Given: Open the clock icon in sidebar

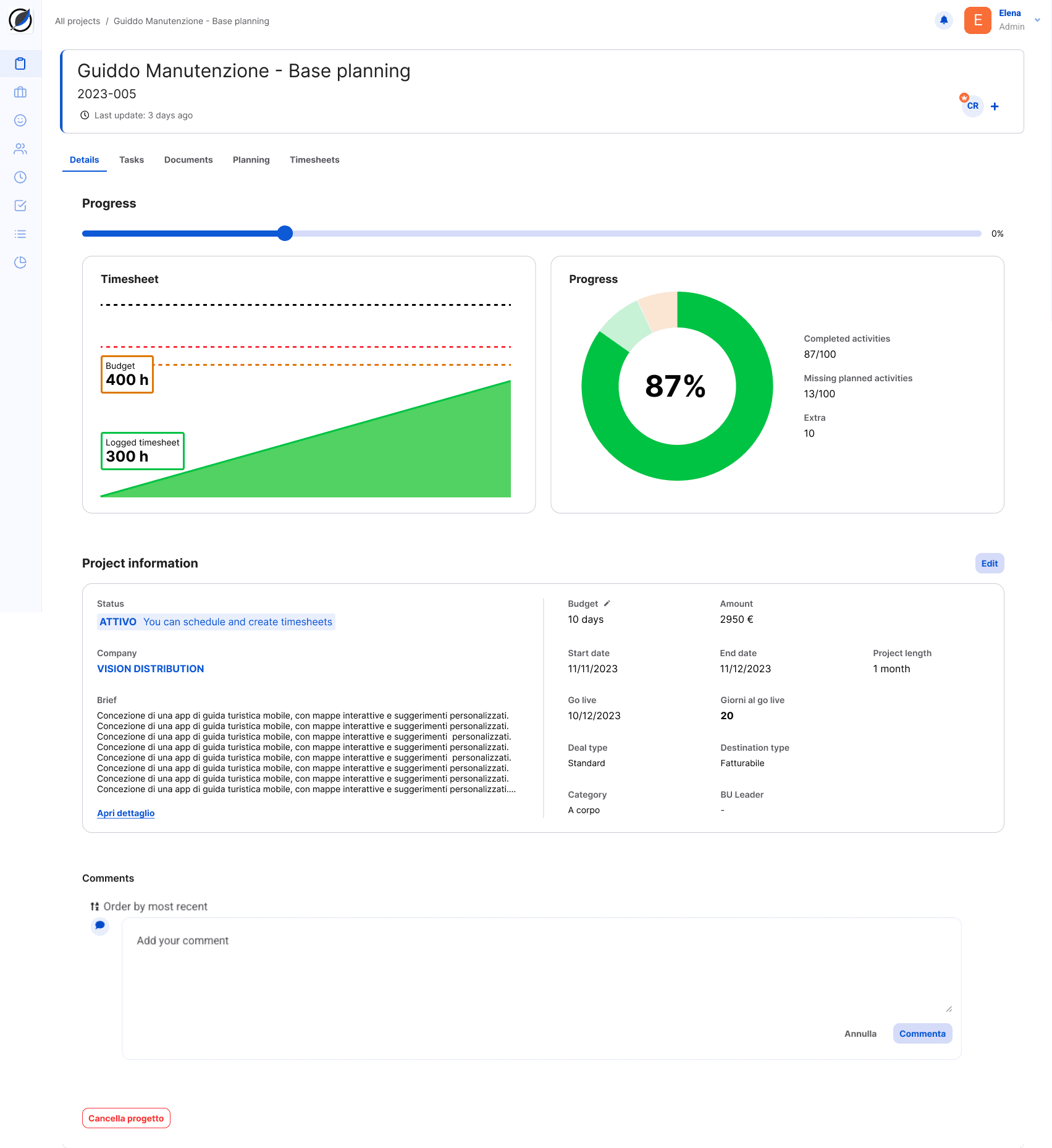Looking at the screenshot, I should point(20,177).
